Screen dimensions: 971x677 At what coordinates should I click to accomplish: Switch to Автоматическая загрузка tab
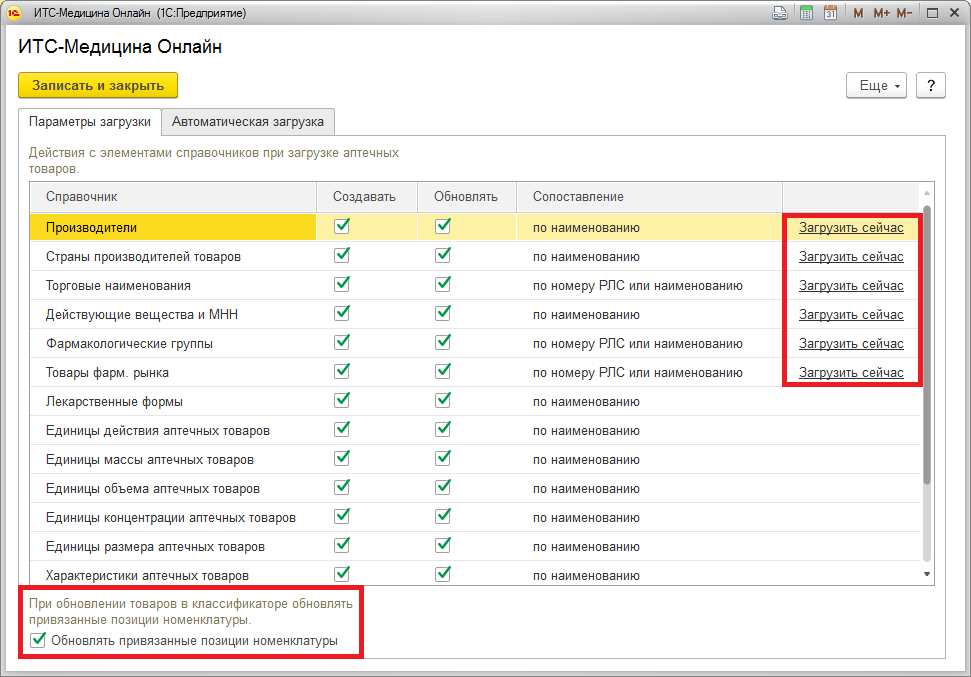click(248, 122)
